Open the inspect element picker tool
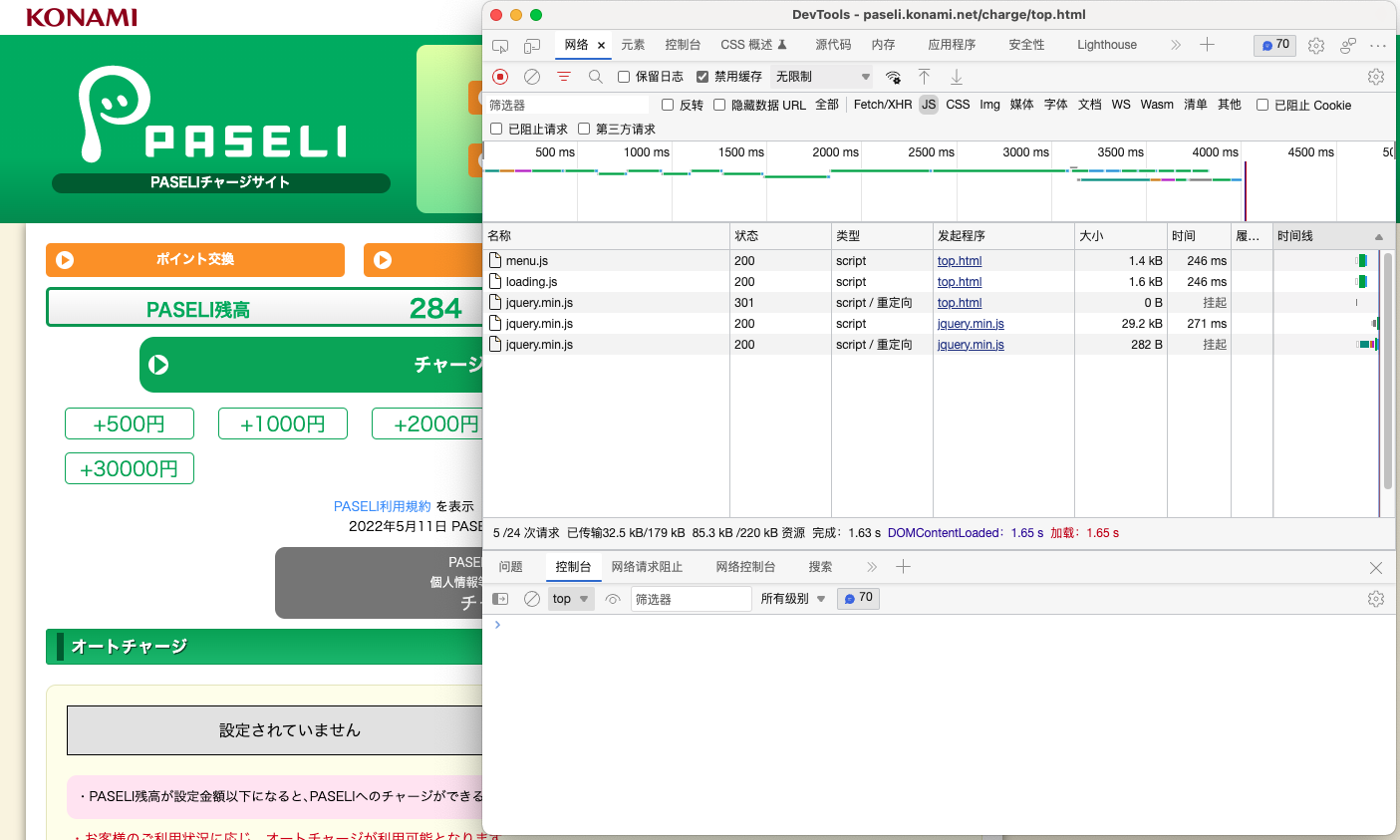 (500, 46)
